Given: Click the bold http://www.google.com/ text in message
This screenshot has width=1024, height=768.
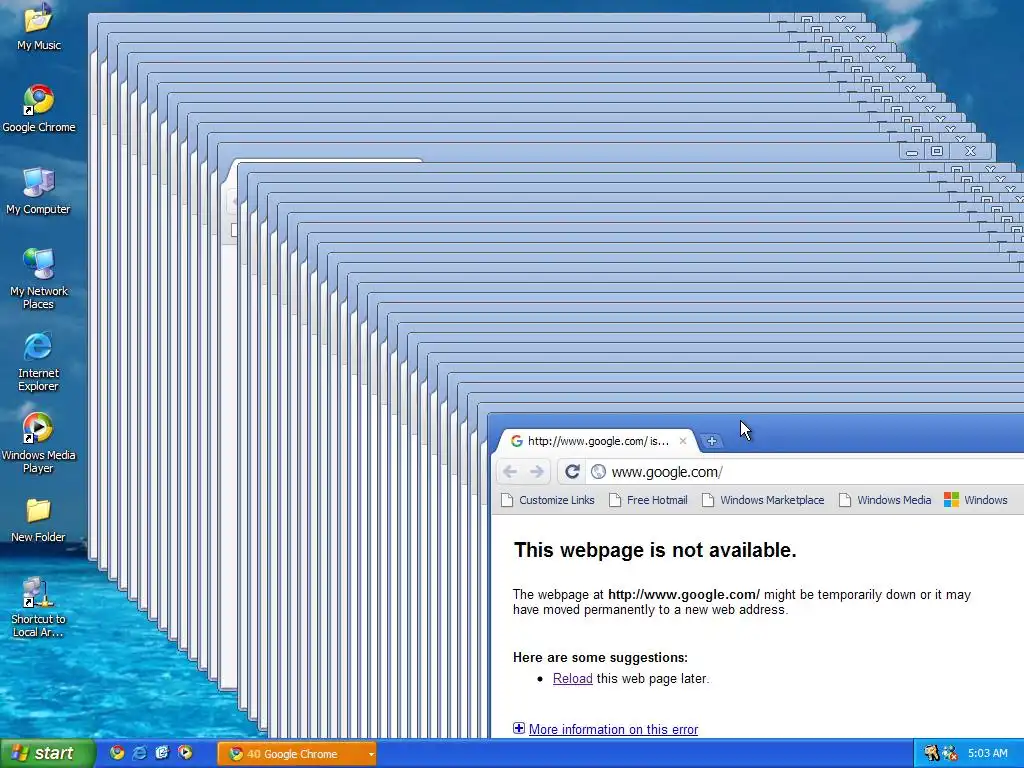Looking at the screenshot, I should click(x=684, y=594).
